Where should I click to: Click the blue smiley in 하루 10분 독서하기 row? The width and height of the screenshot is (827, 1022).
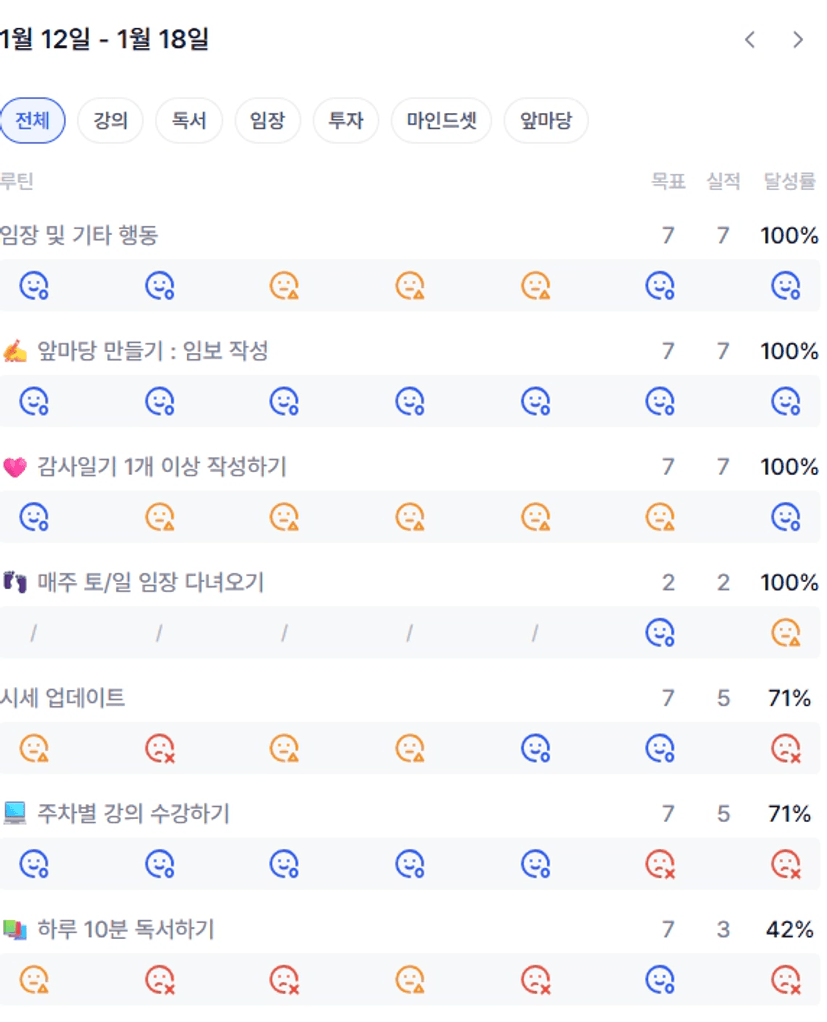tap(660, 979)
